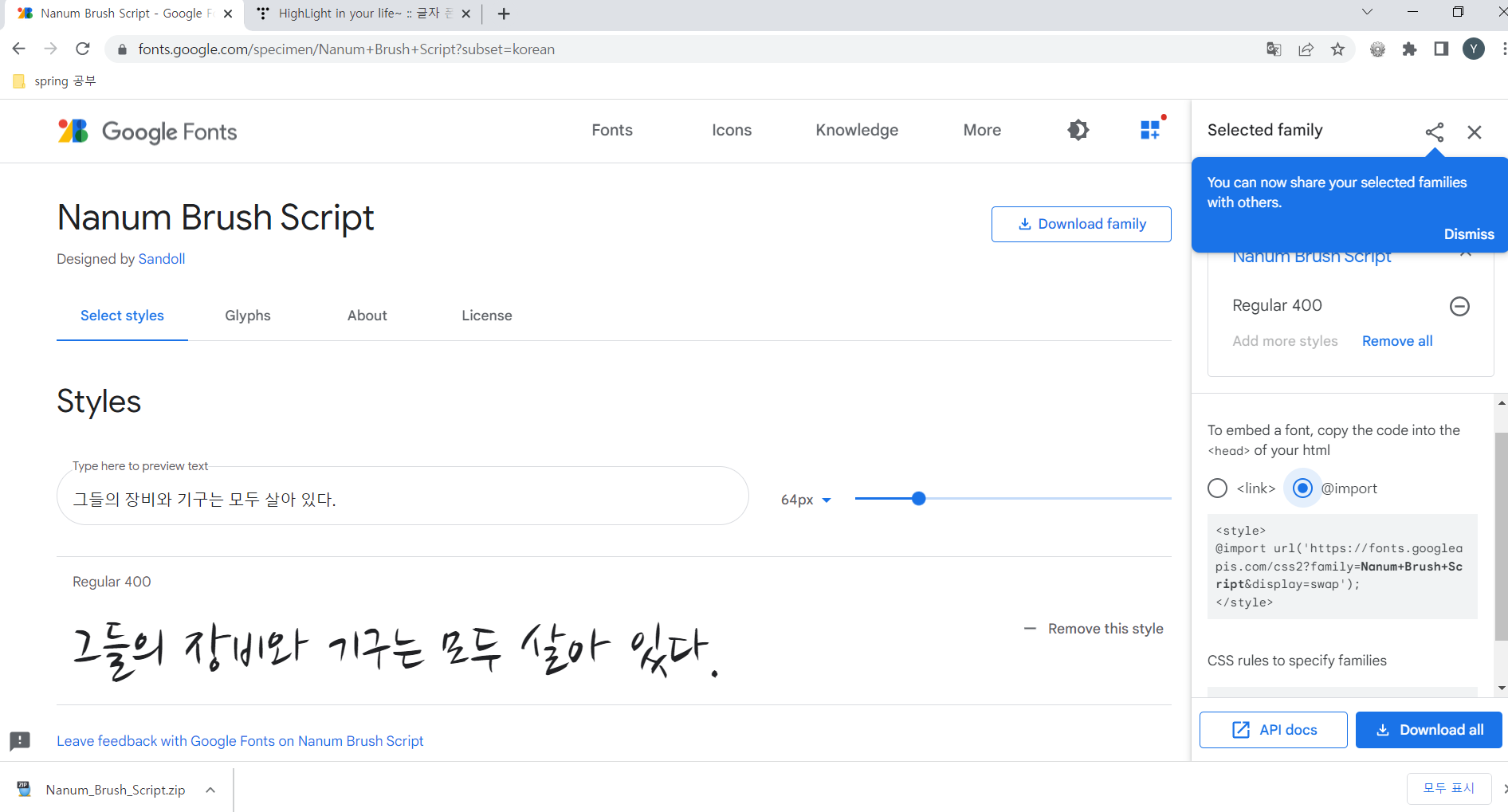Close the Nanum Brush Script browser tab

pyautogui.click(x=228, y=14)
